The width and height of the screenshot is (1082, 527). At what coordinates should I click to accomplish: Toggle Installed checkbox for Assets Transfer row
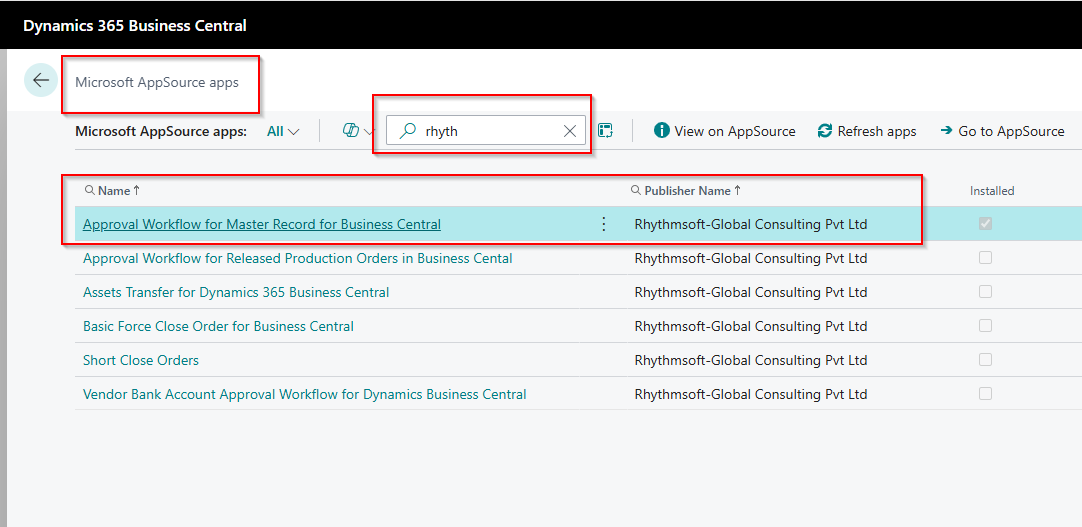(985, 292)
